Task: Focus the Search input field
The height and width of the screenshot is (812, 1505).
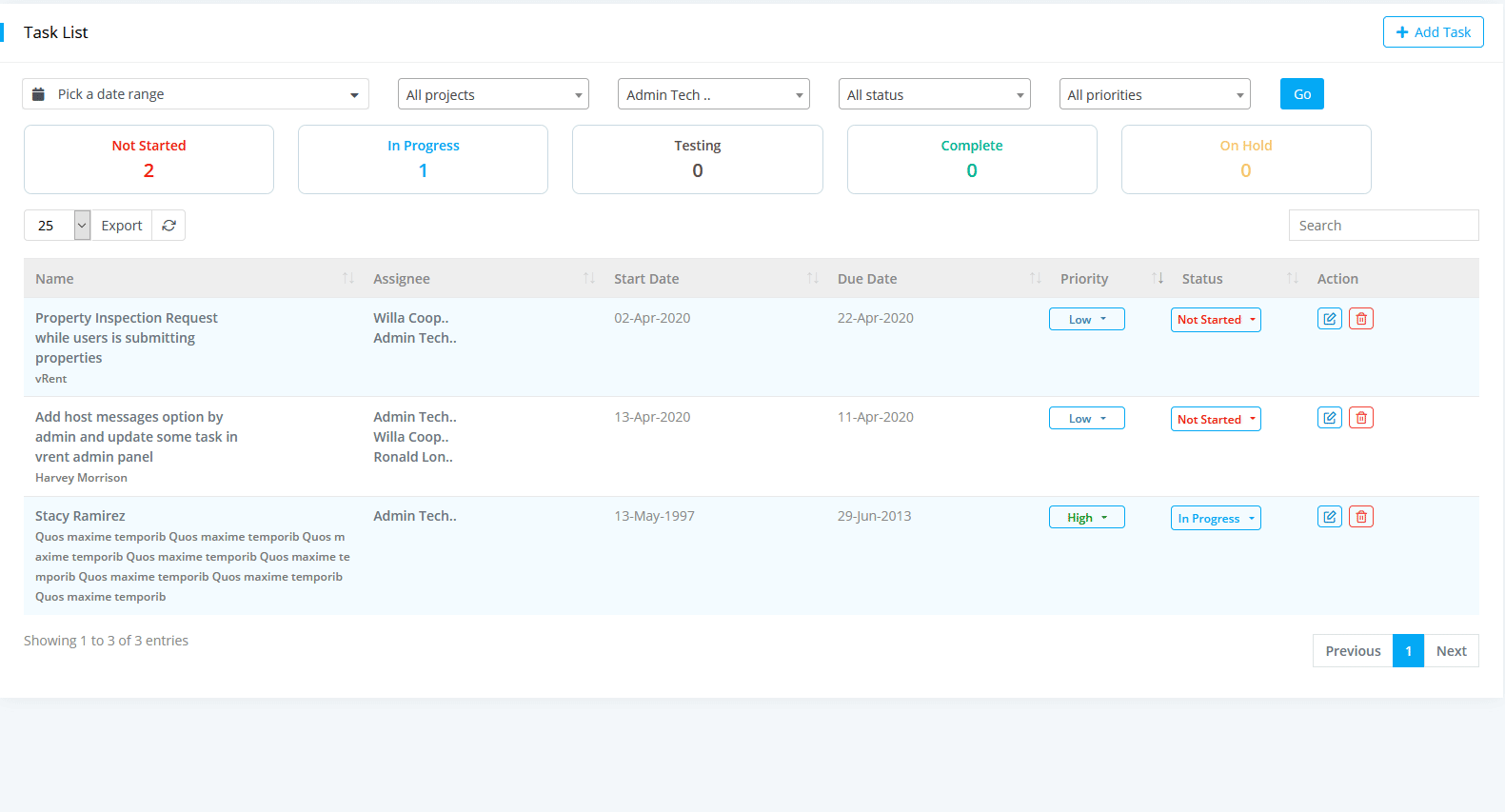Action: pos(1382,226)
